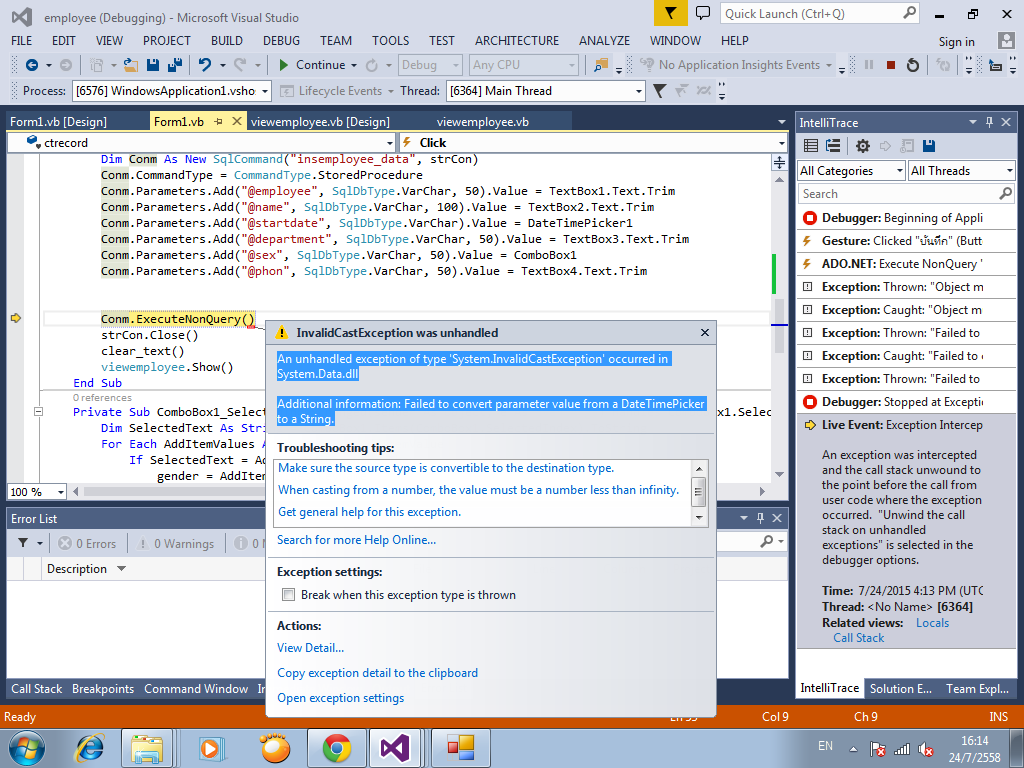Toggle the 0 Errors filter in Error List
Image resolution: width=1024 pixels, height=768 pixels.
[x=87, y=544]
